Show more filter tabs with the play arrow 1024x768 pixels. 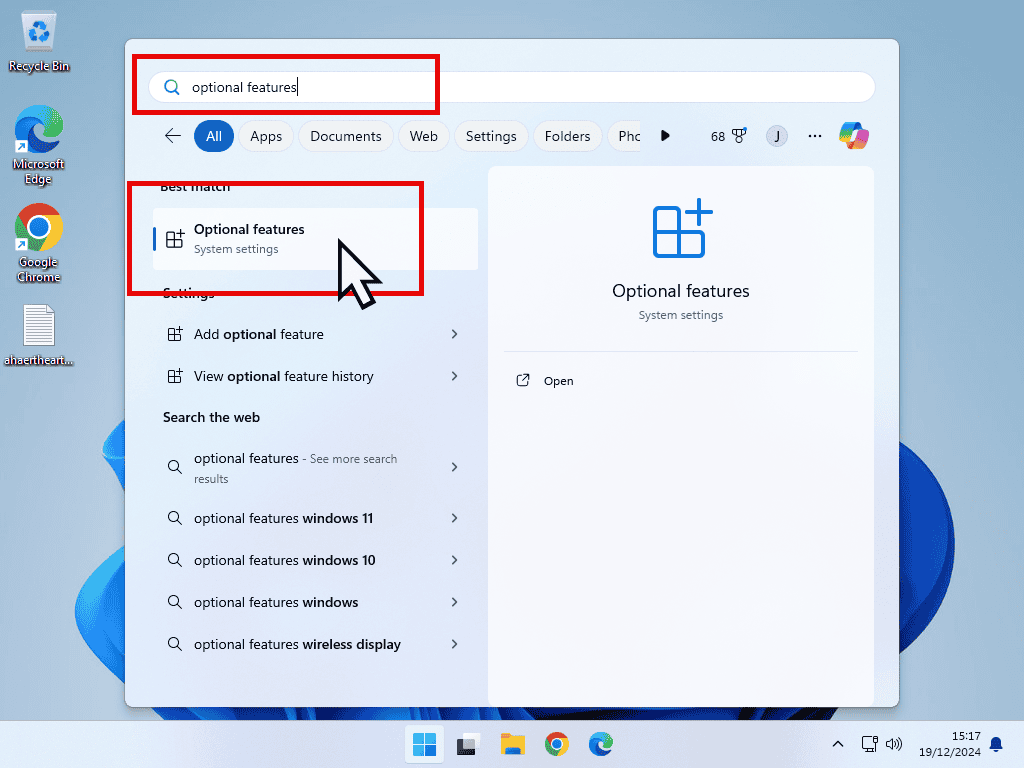(x=665, y=136)
